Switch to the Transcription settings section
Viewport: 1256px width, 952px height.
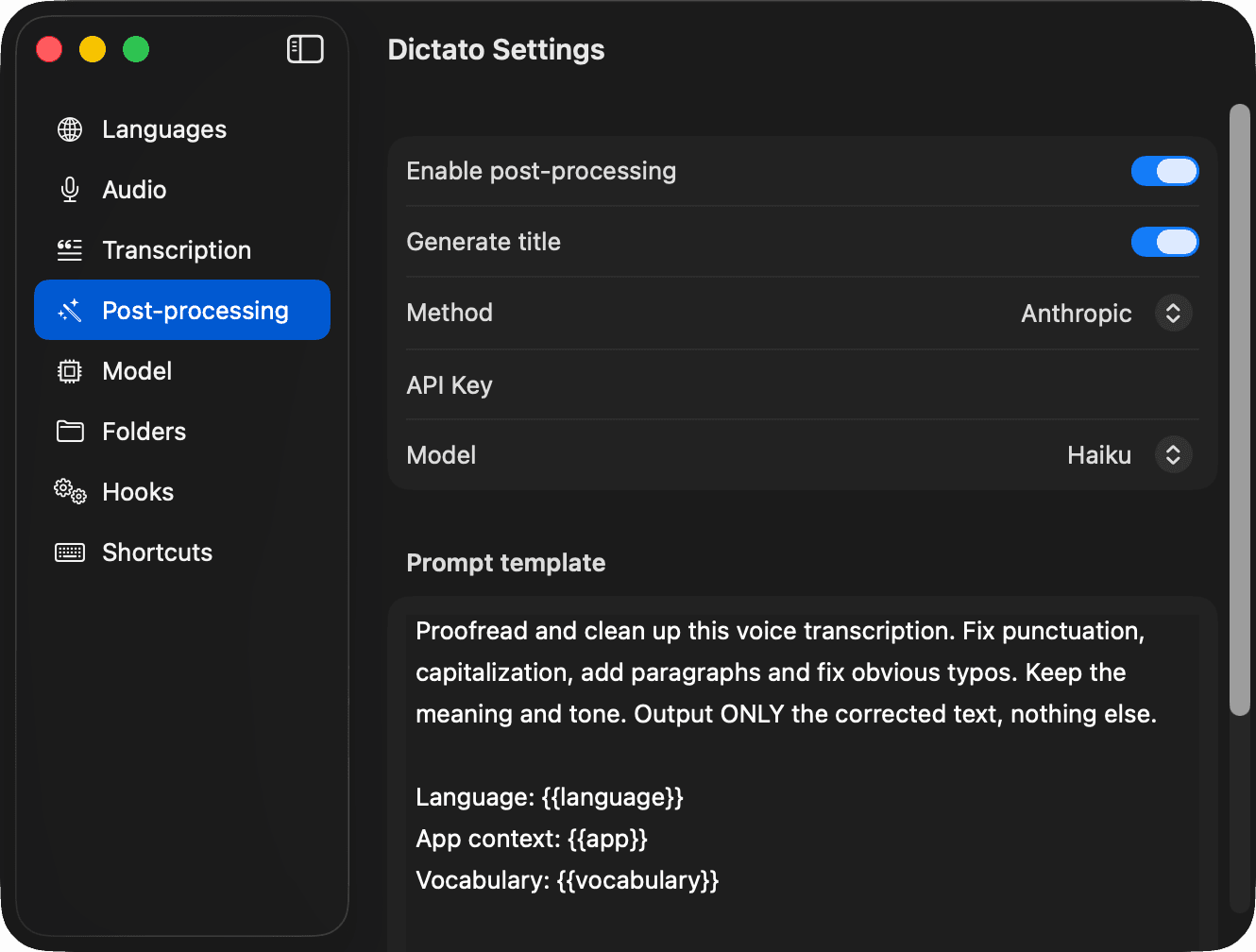pyautogui.click(x=177, y=249)
